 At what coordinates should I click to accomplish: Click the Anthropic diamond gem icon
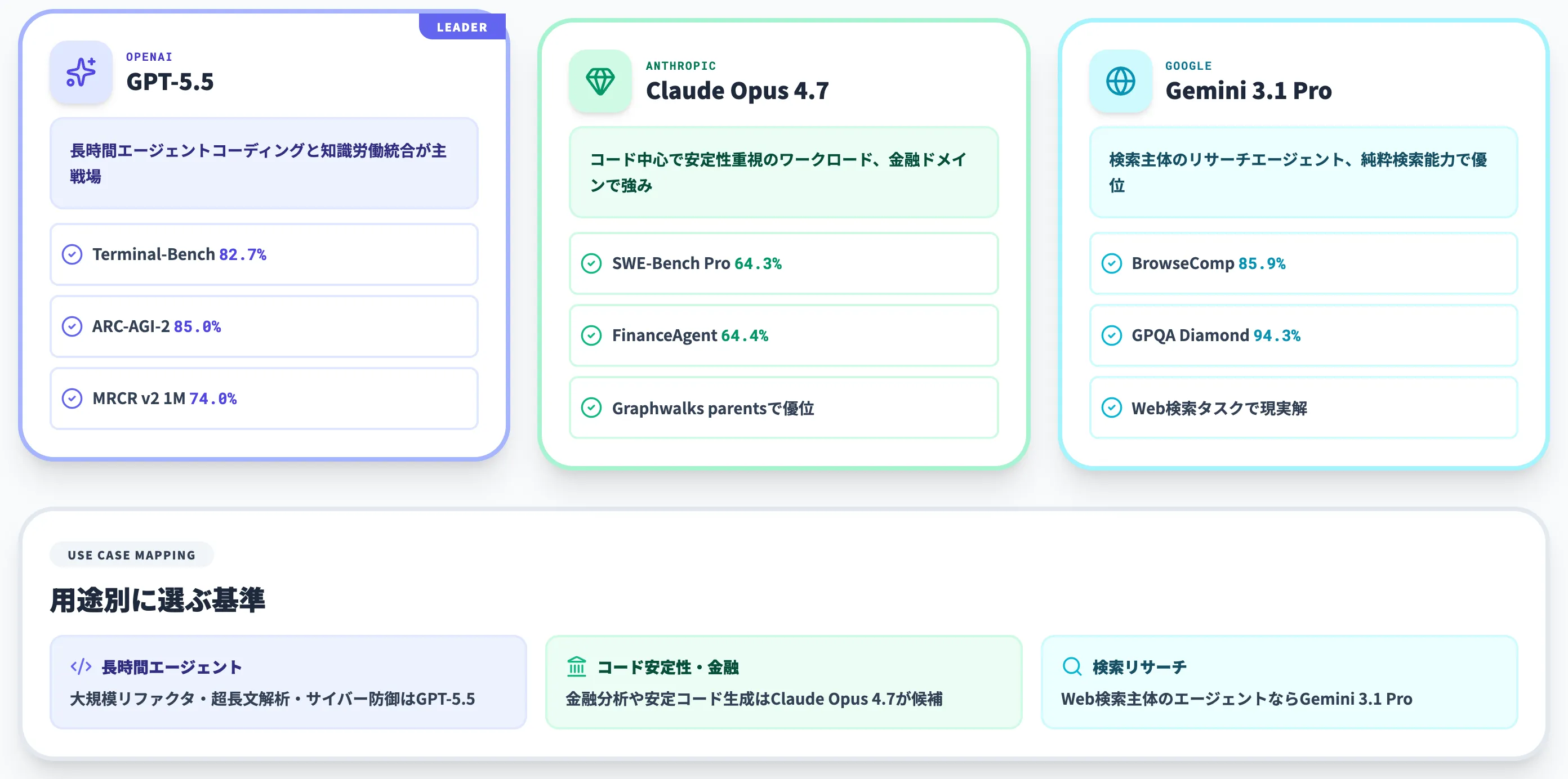[x=600, y=81]
